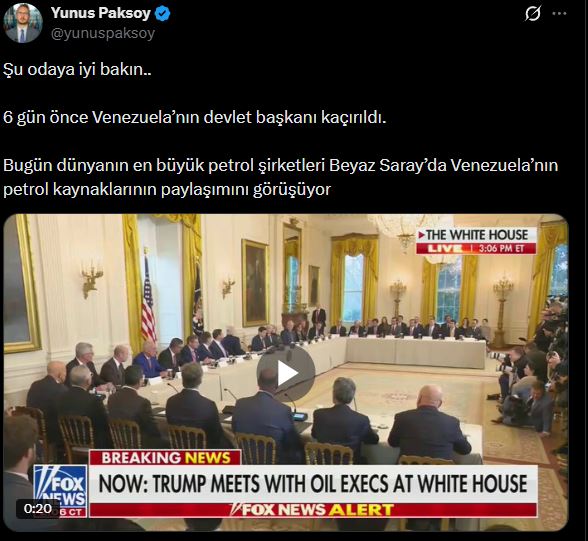Click the blue verified badge icon
The width and height of the screenshot is (588, 541).
[163, 14]
